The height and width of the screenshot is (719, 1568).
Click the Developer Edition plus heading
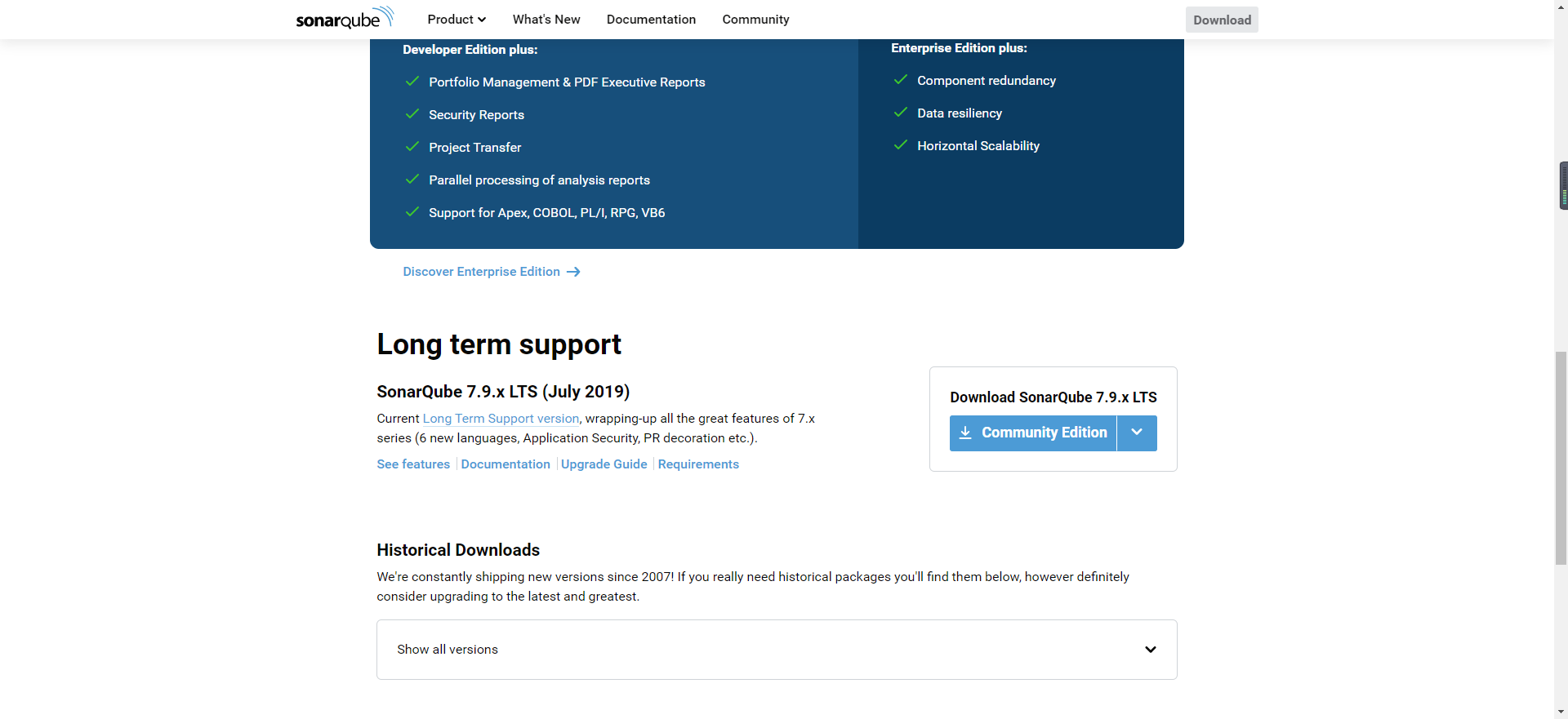coord(470,50)
